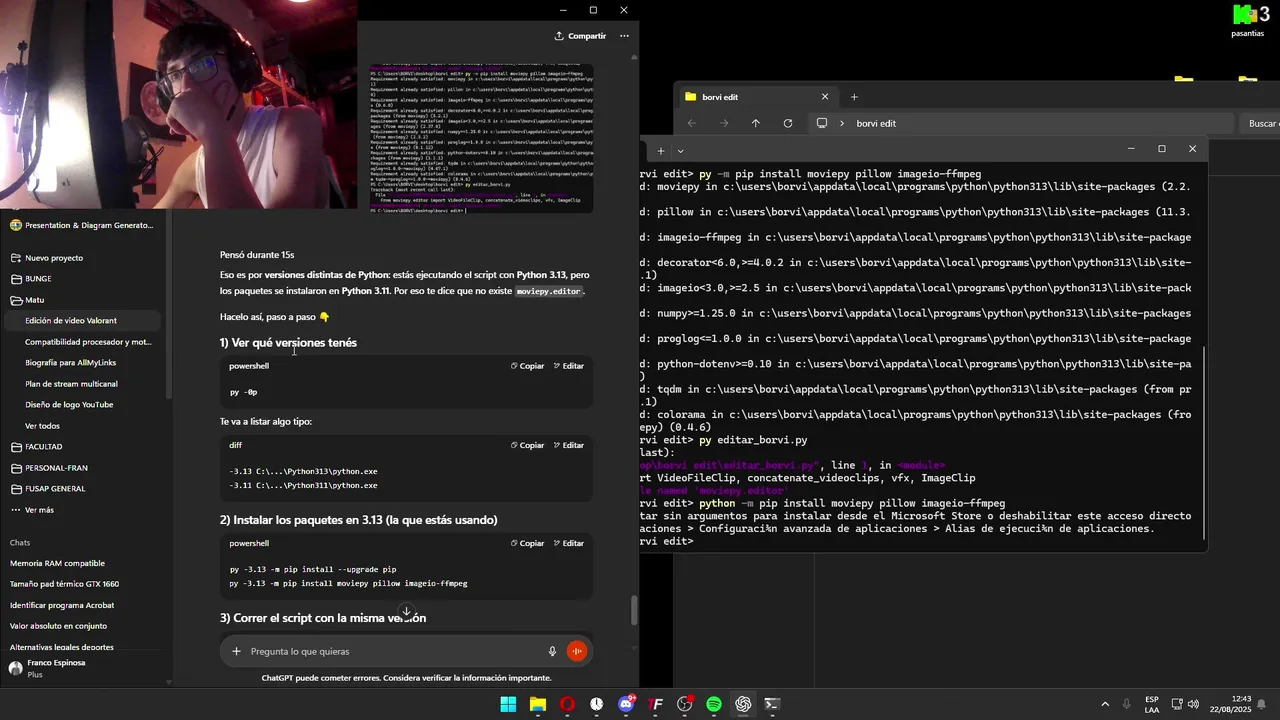Click Explorer back navigation arrow
Screen dimensions: 1280x720
click(692, 123)
